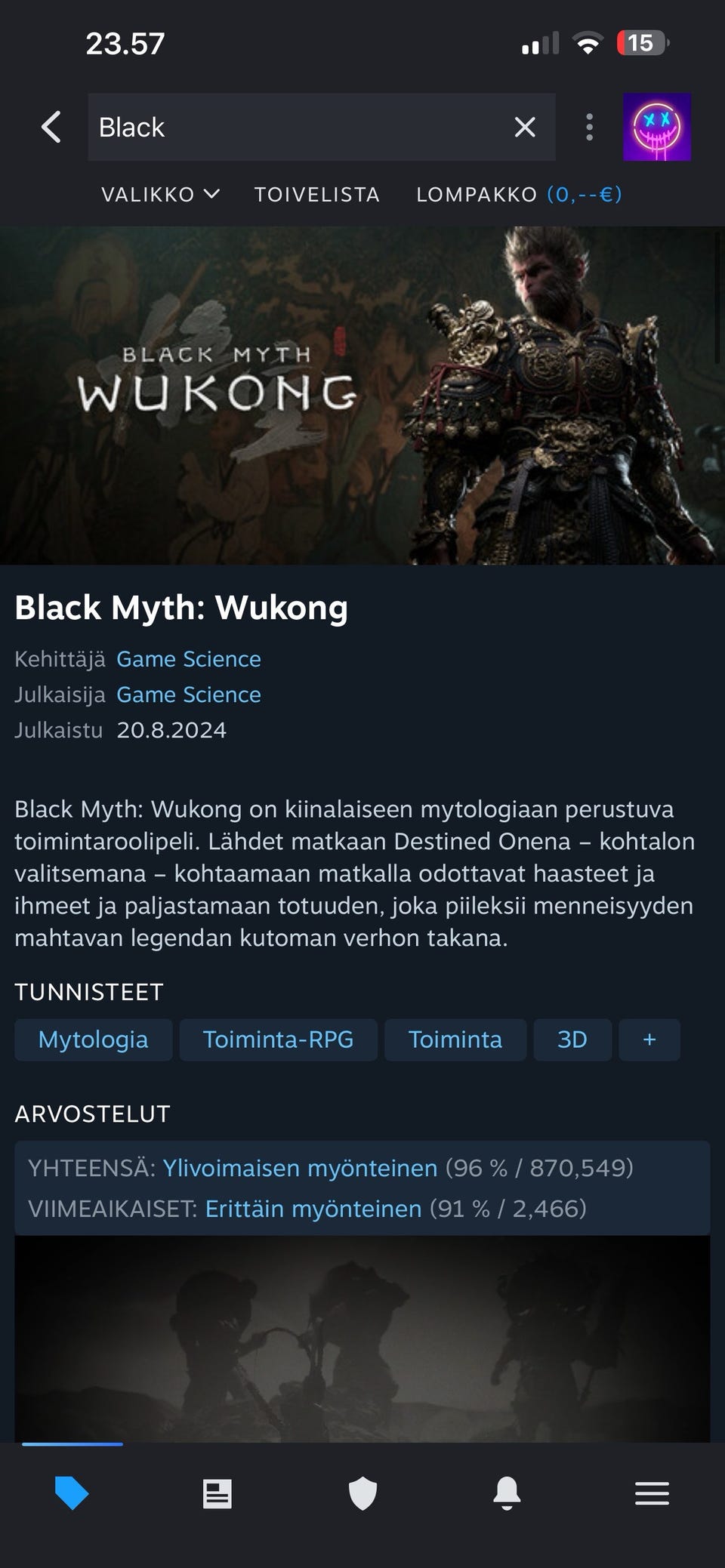Clear the search text with the X icon

pos(525,127)
